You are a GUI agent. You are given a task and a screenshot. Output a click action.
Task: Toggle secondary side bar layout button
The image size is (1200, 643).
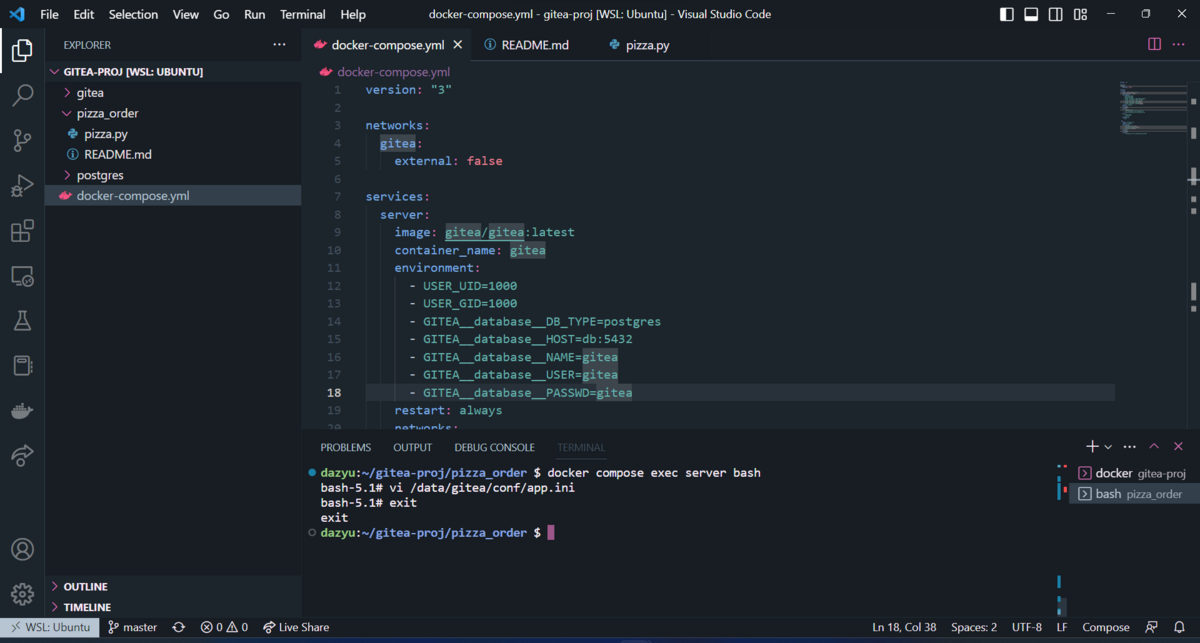(1056, 14)
